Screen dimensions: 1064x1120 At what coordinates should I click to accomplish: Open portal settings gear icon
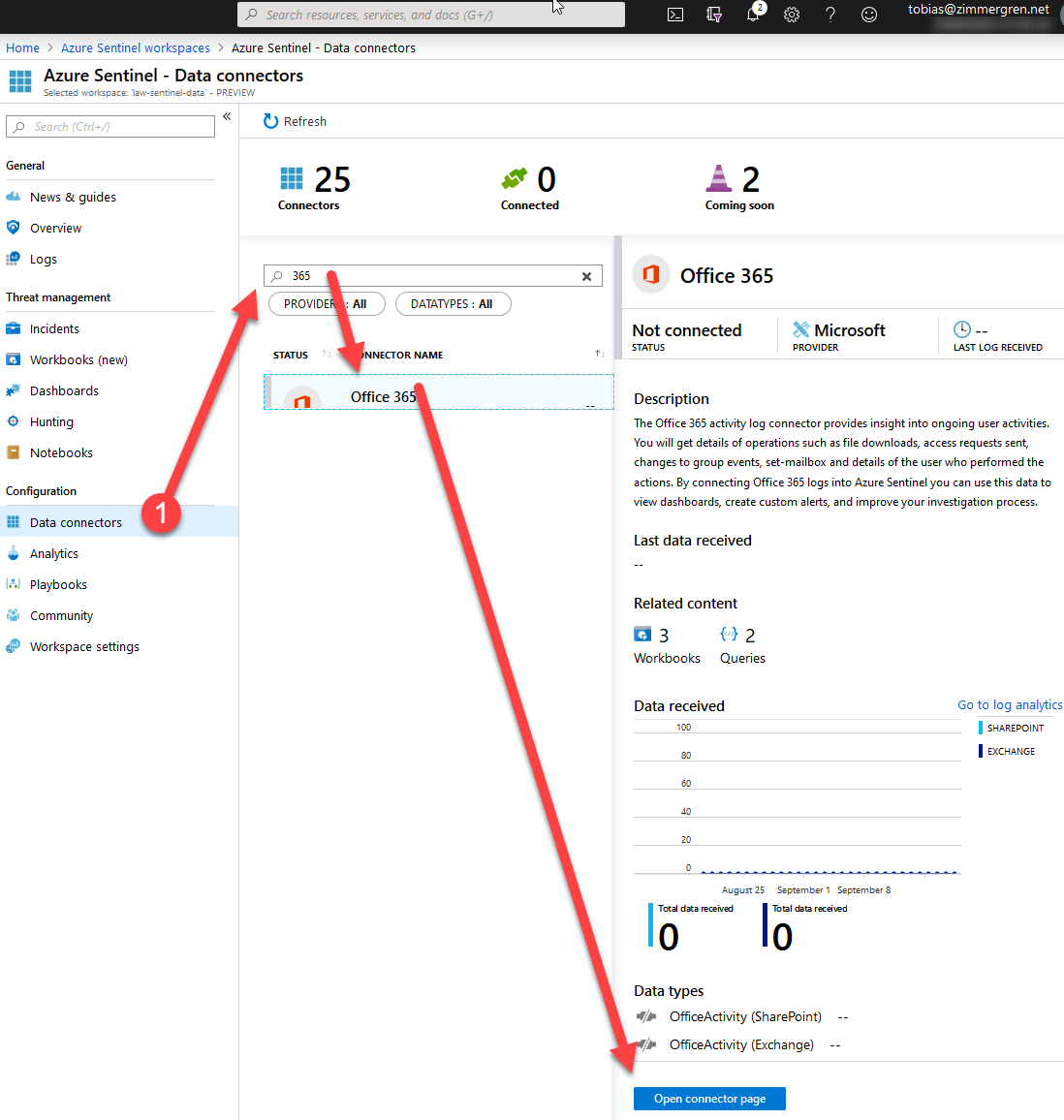point(792,15)
